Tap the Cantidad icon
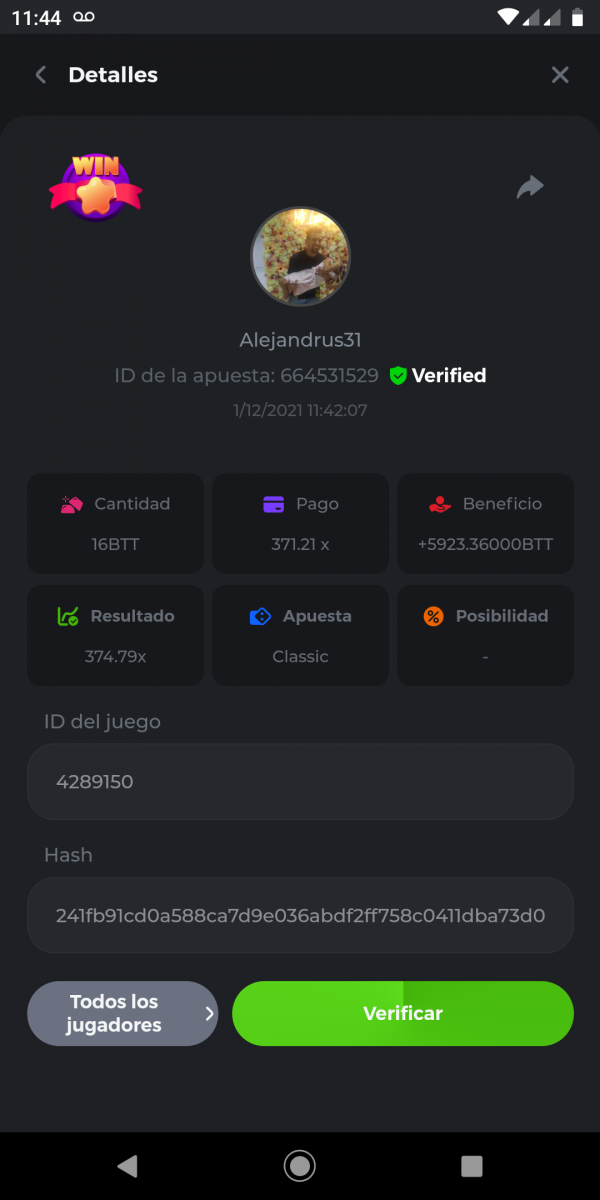This screenshot has height=1200, width=600. click(71, 505)
